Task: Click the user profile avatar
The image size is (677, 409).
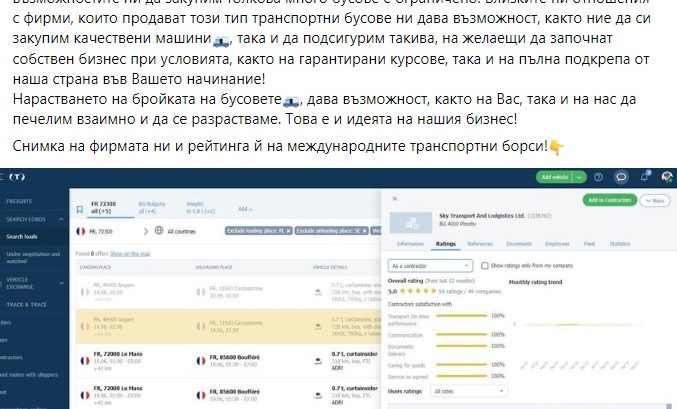Action: (666, 177)
